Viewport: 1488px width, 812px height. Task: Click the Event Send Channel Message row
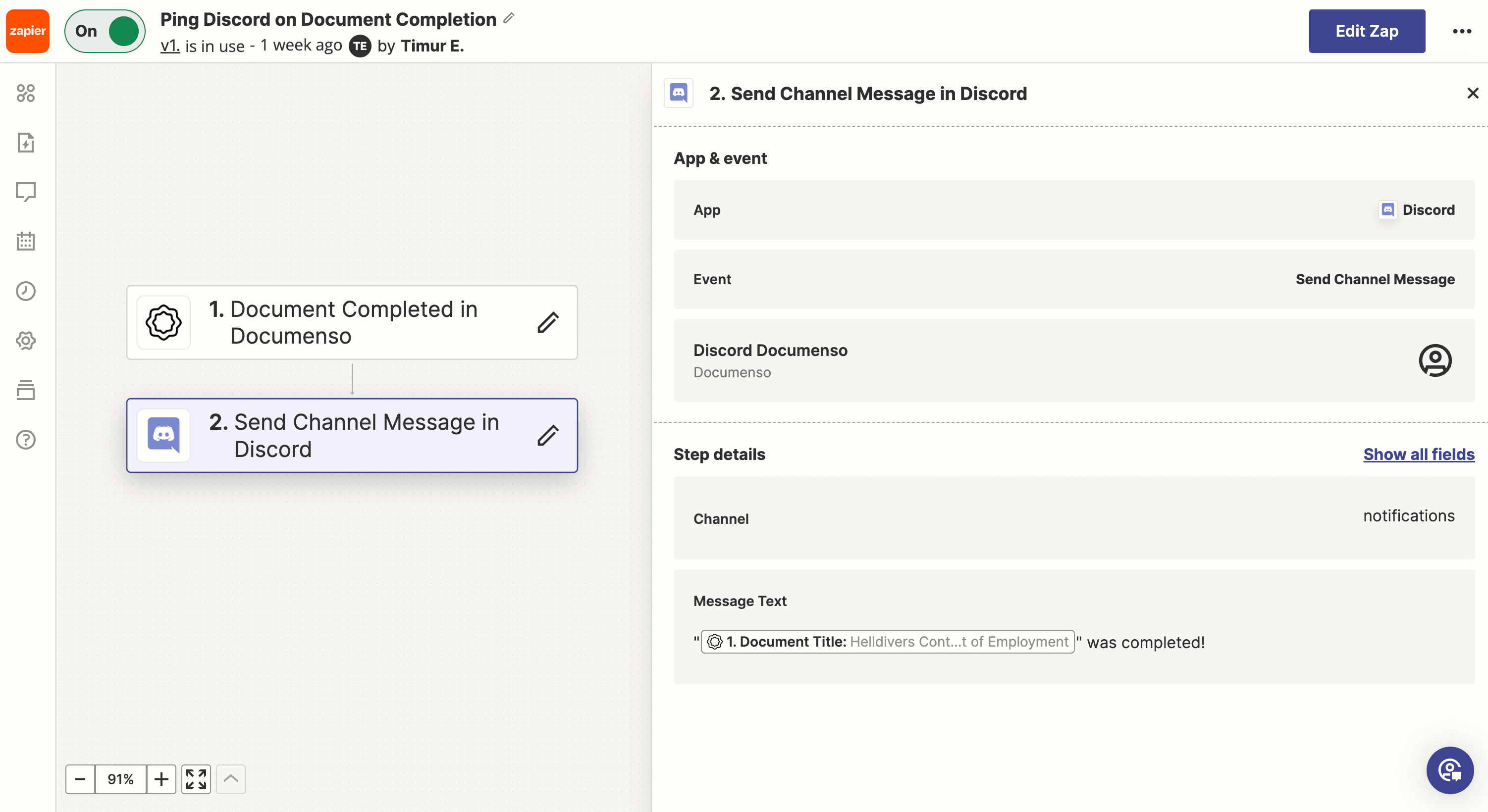1074,279
